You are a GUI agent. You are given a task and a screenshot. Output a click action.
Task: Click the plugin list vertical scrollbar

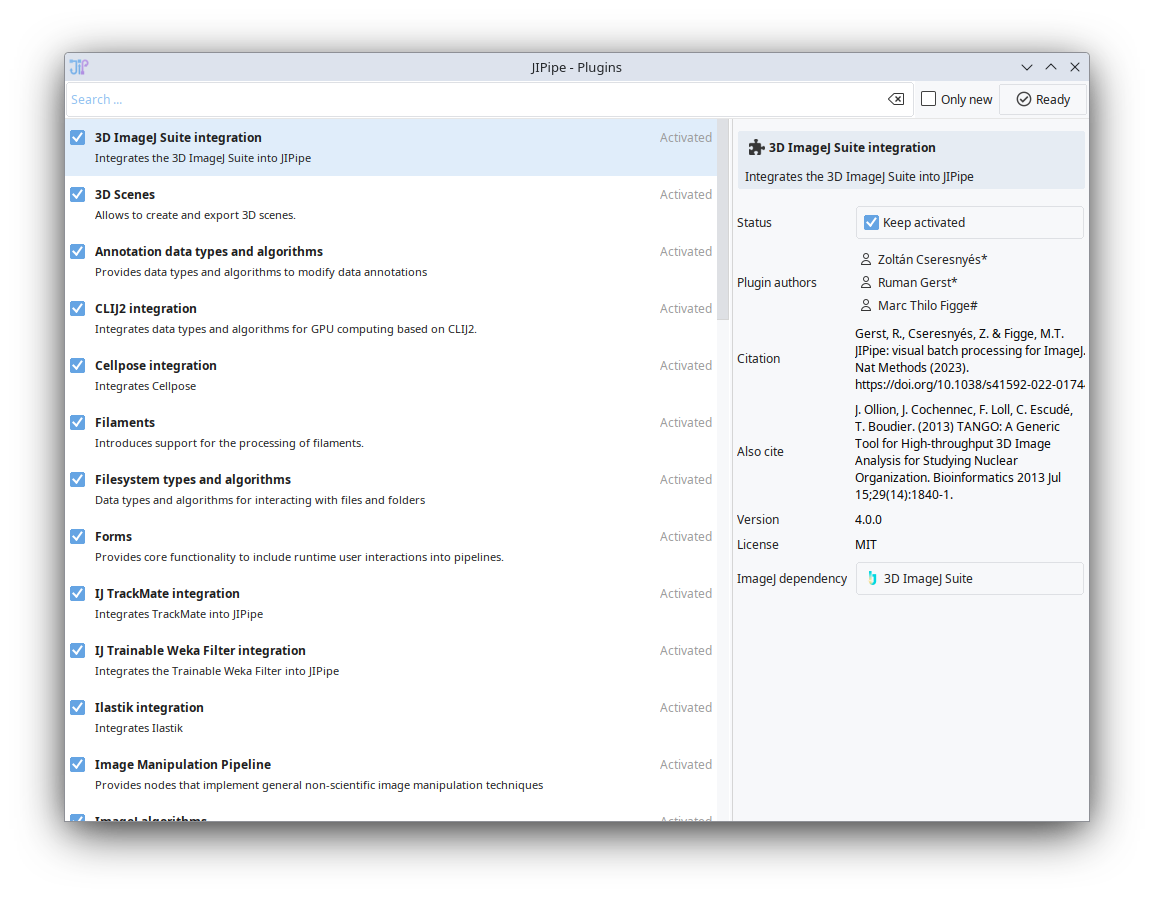(723, 220)
